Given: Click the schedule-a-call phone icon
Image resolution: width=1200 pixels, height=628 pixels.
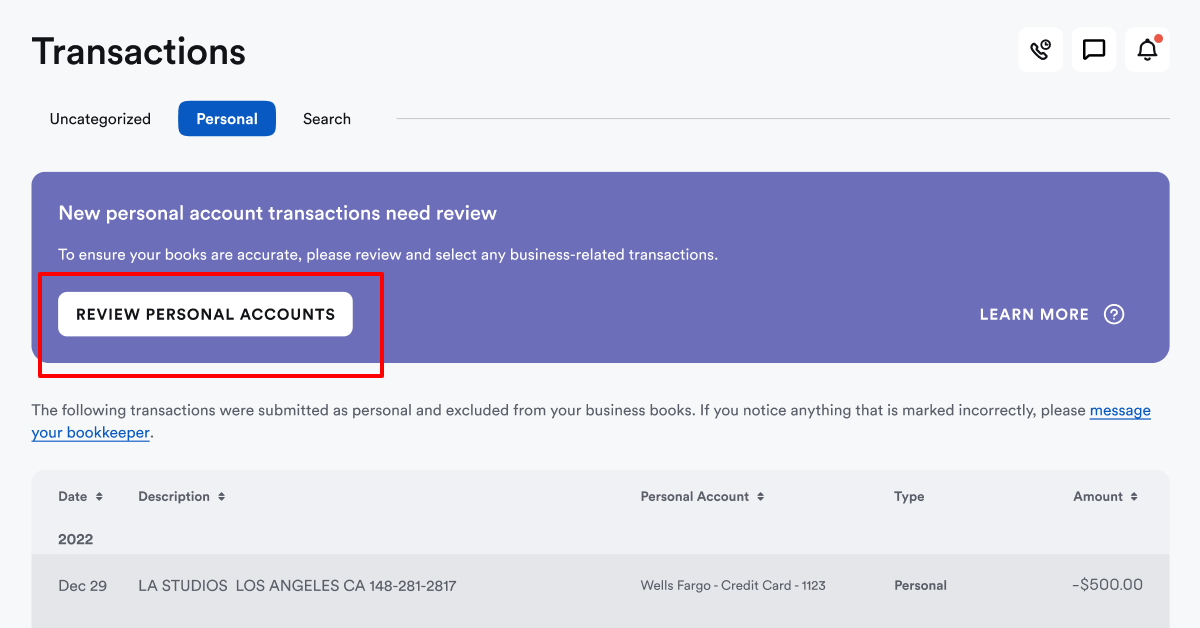Looking at the screenshot, I should click(1040, 49).
